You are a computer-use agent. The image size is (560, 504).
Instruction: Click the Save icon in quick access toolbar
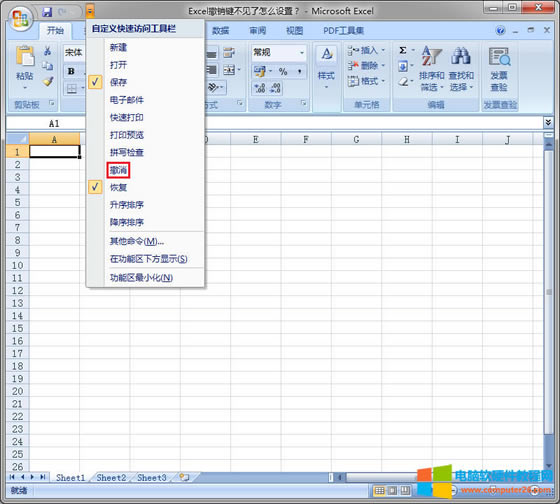pos(47,12)
